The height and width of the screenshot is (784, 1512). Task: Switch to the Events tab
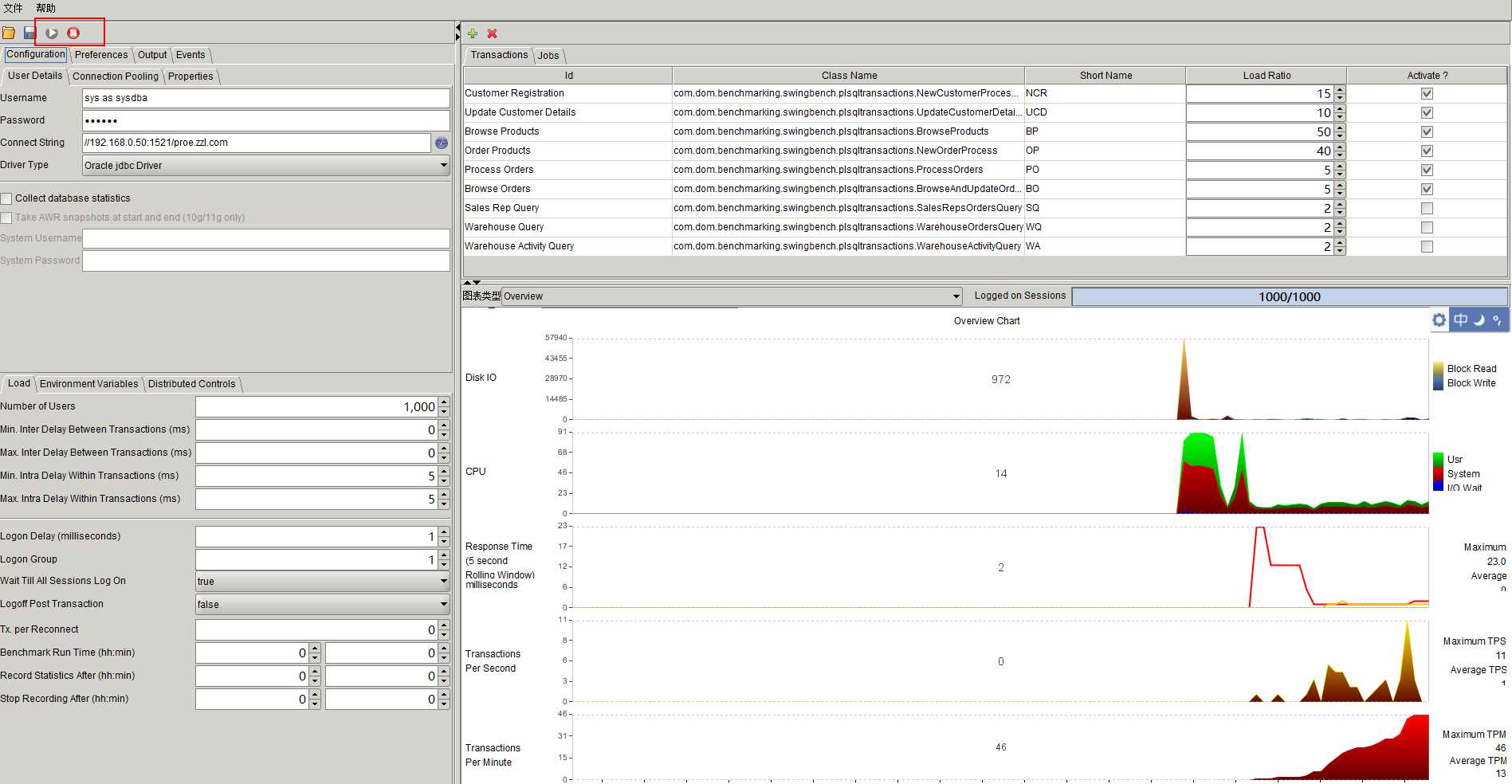(x=190, y=55)
